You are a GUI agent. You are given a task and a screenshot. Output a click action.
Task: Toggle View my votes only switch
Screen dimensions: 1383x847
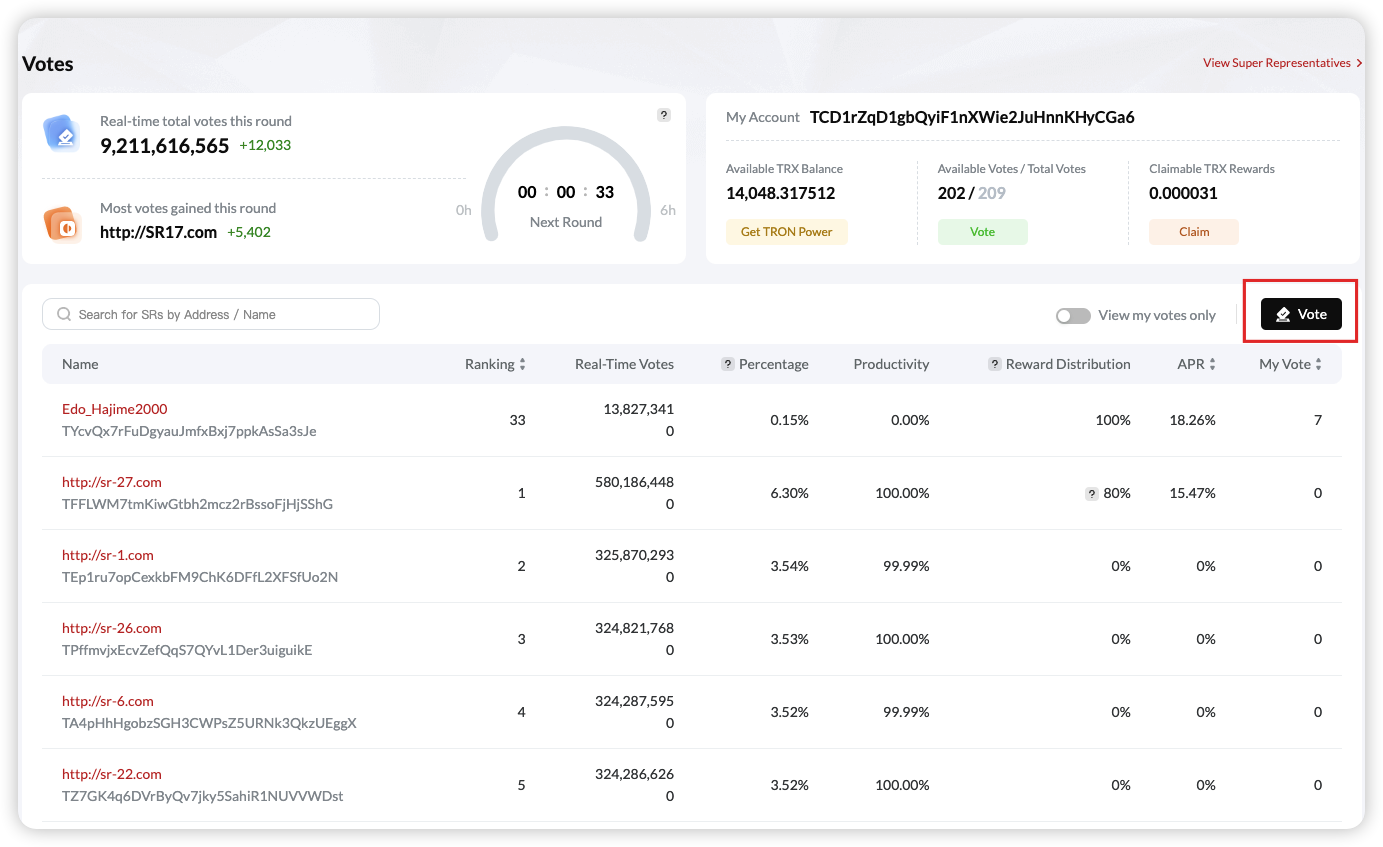[x=1073, y=315]
